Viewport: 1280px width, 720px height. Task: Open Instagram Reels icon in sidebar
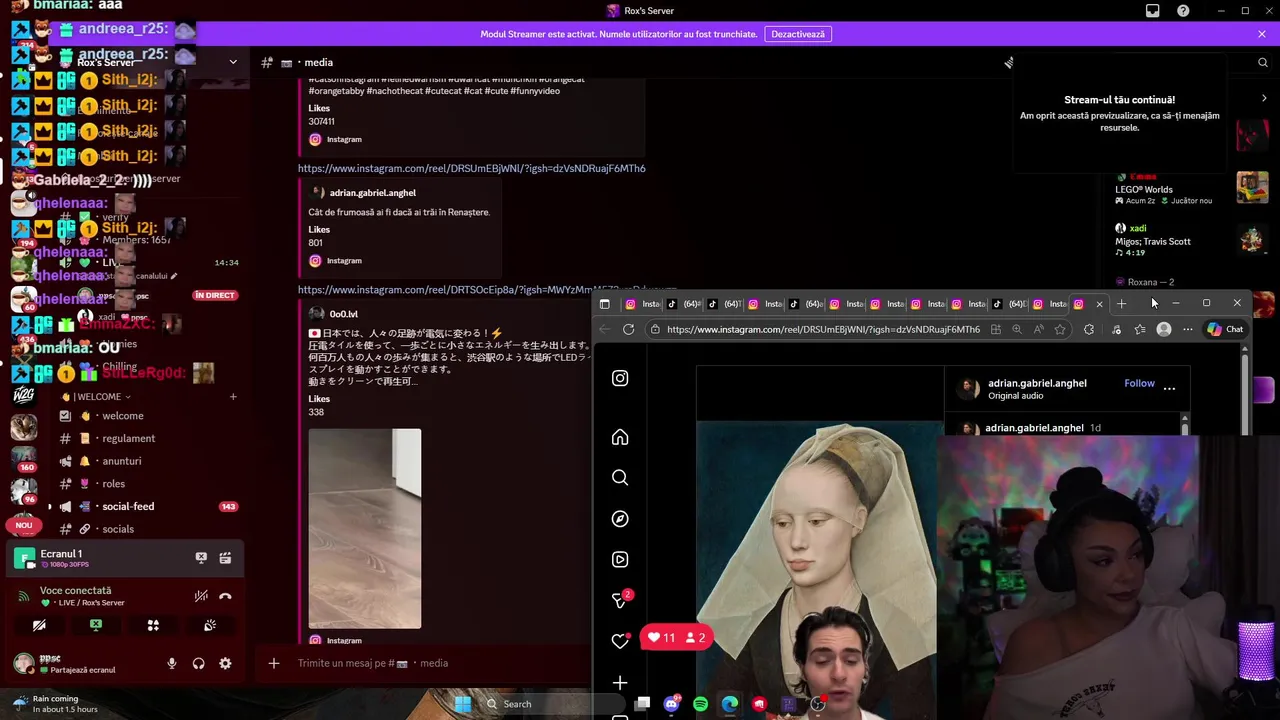click(620, 560)
